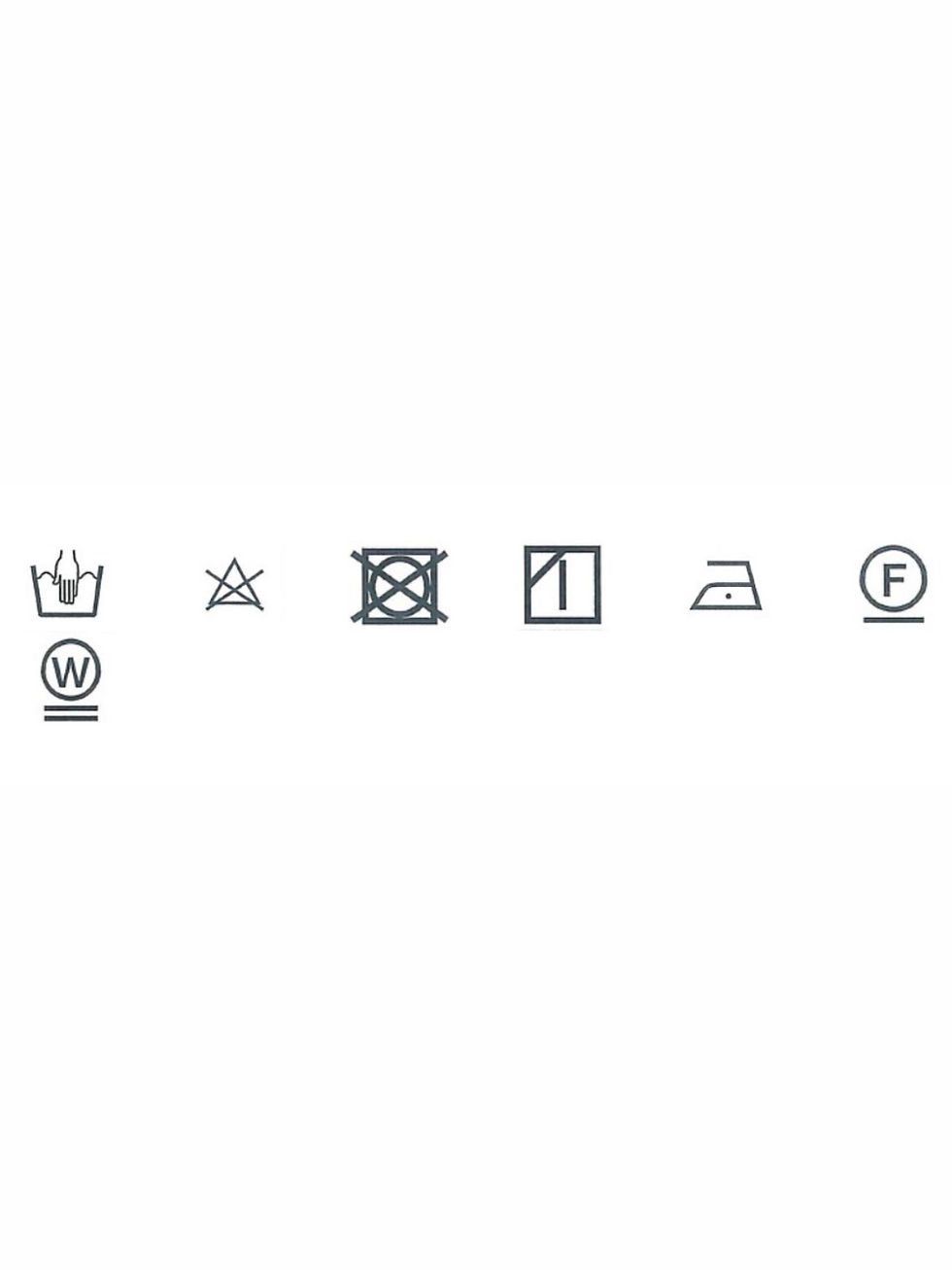
Task: Click the letter F inside the circle
Action: (x=893, y=579)
